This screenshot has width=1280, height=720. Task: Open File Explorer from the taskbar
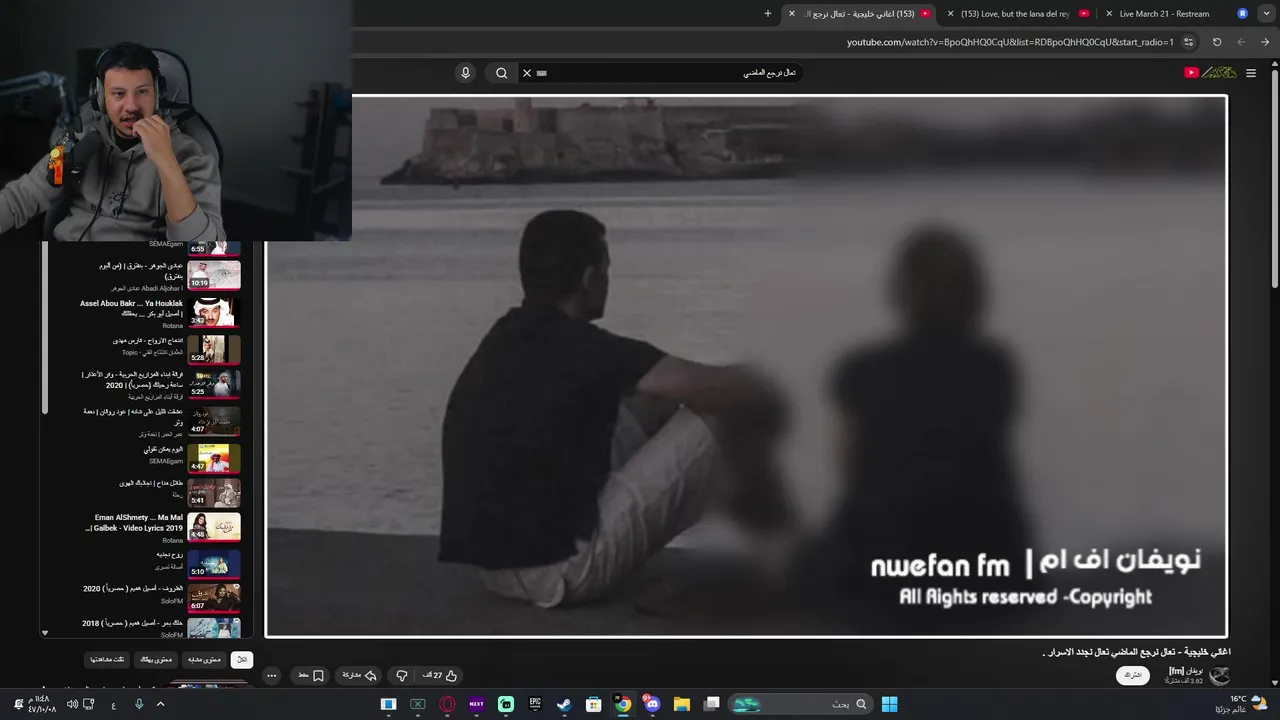coord(682,704)
